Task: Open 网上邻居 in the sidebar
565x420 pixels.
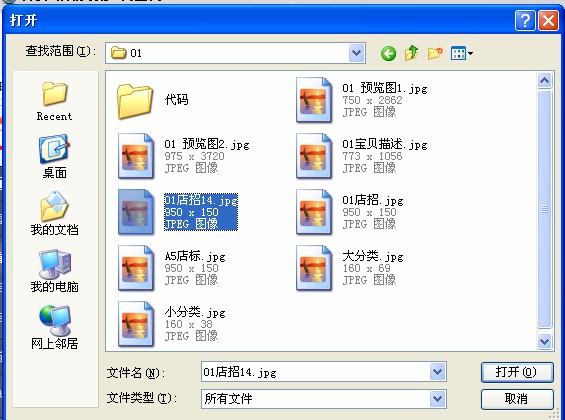Action: click(x=54, y=327)
